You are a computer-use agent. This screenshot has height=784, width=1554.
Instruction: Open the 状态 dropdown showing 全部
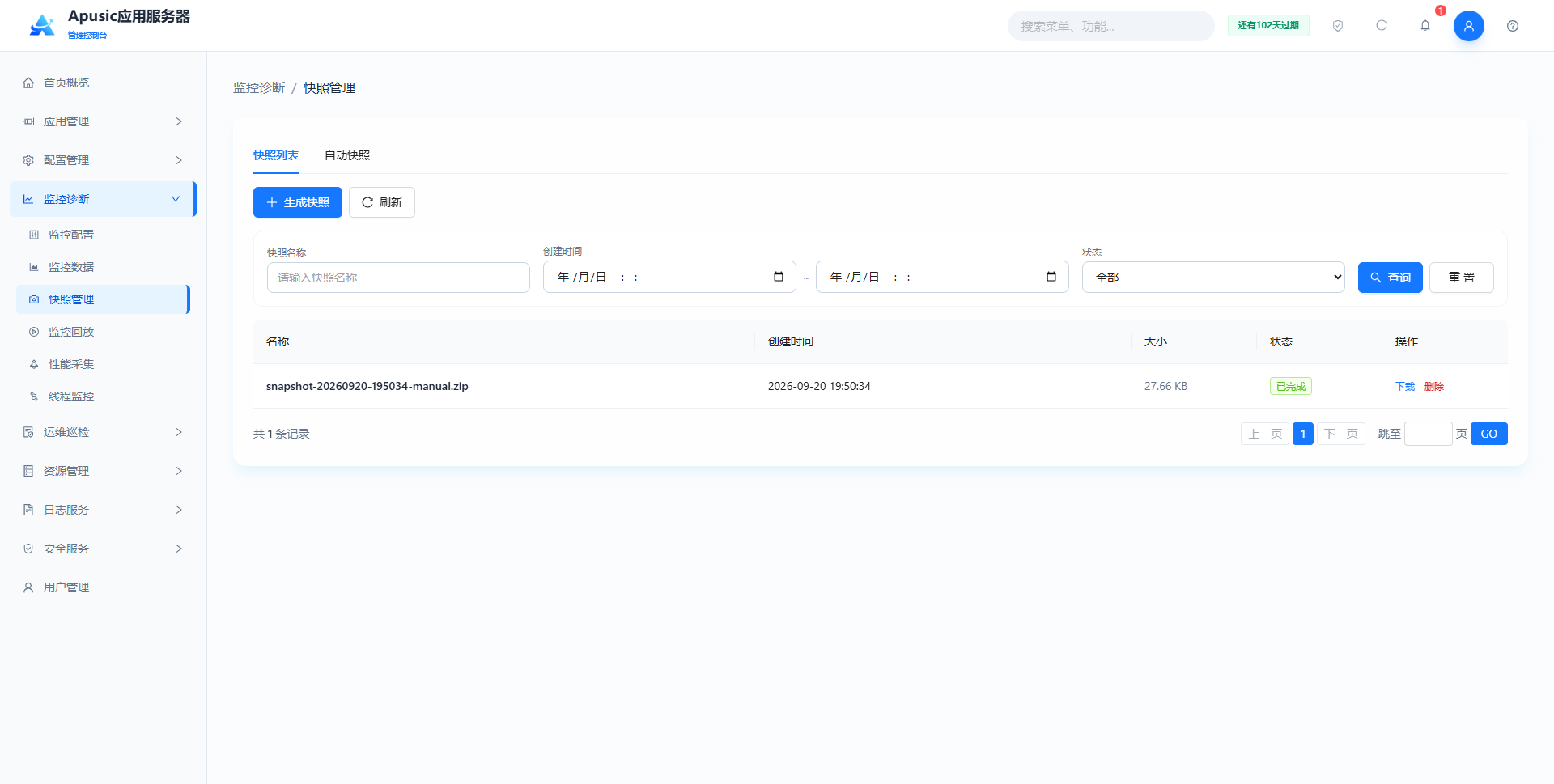tap(1213, 278)
